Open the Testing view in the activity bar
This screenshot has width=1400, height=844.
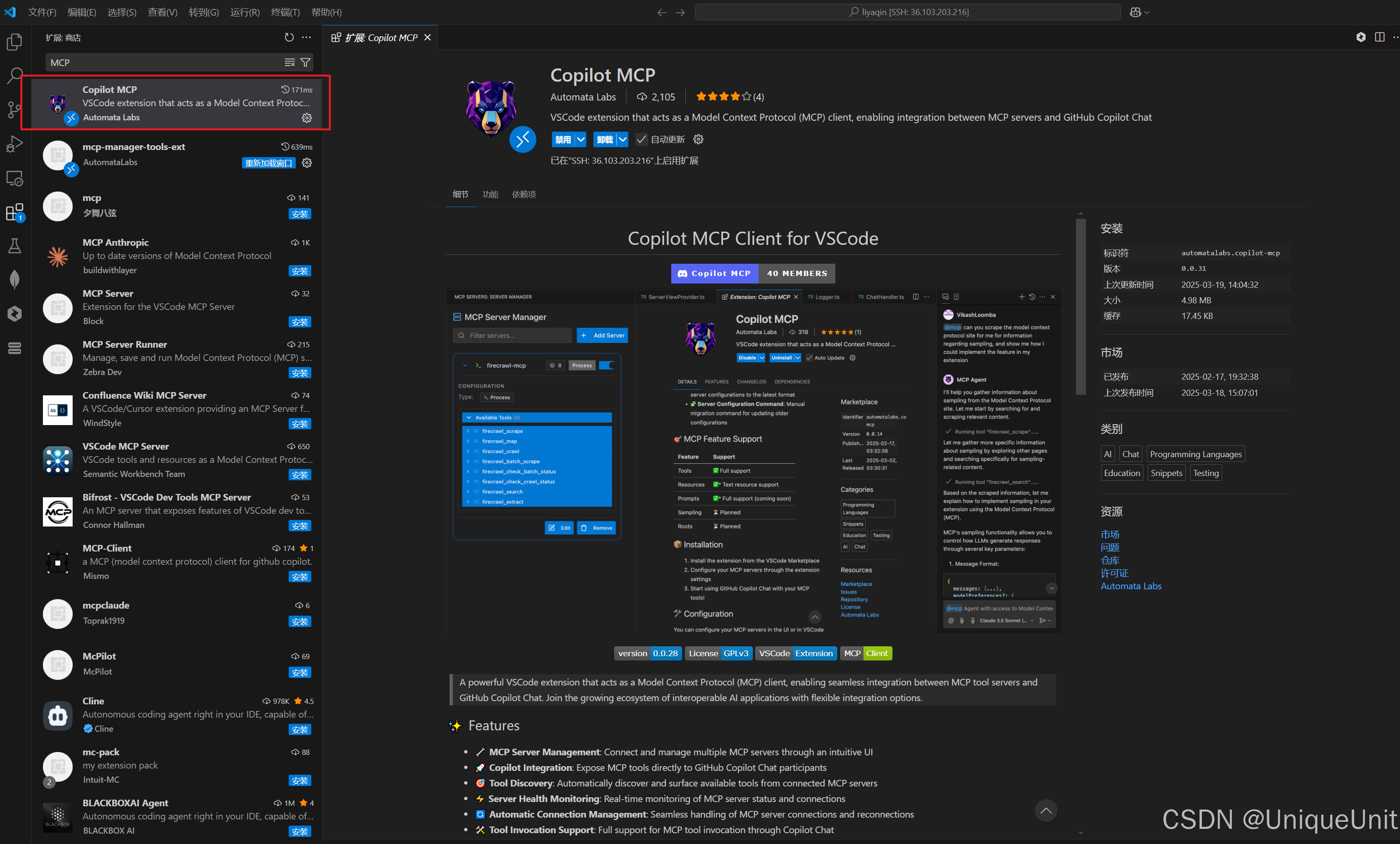pyautogui.click(x=14, y=245)
